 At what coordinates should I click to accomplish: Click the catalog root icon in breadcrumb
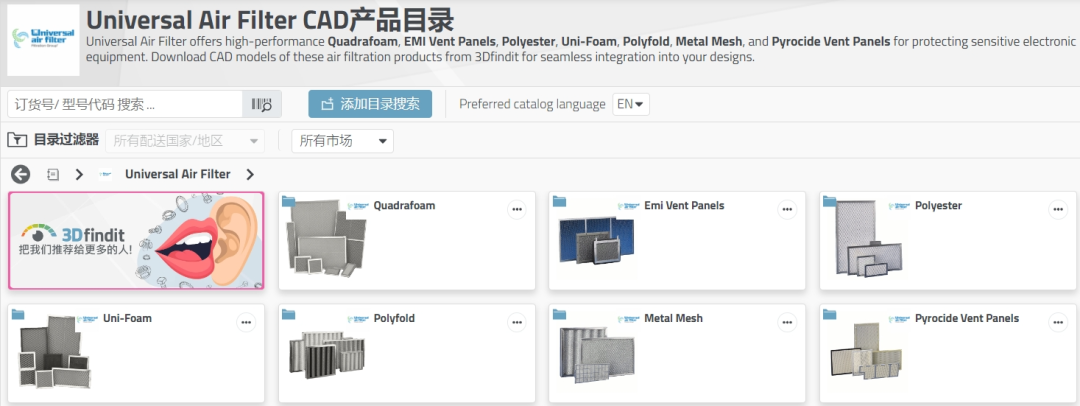tap(52, 174)
